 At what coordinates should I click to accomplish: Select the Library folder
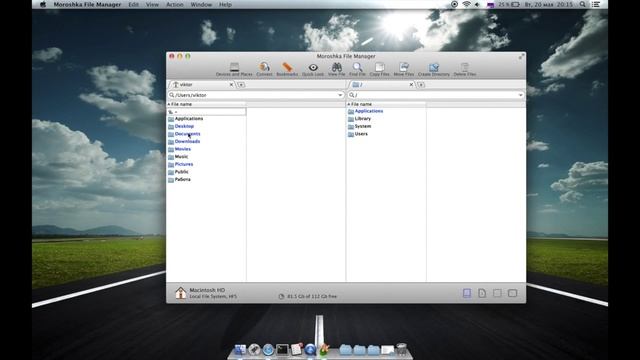click(x=386, y=119)
